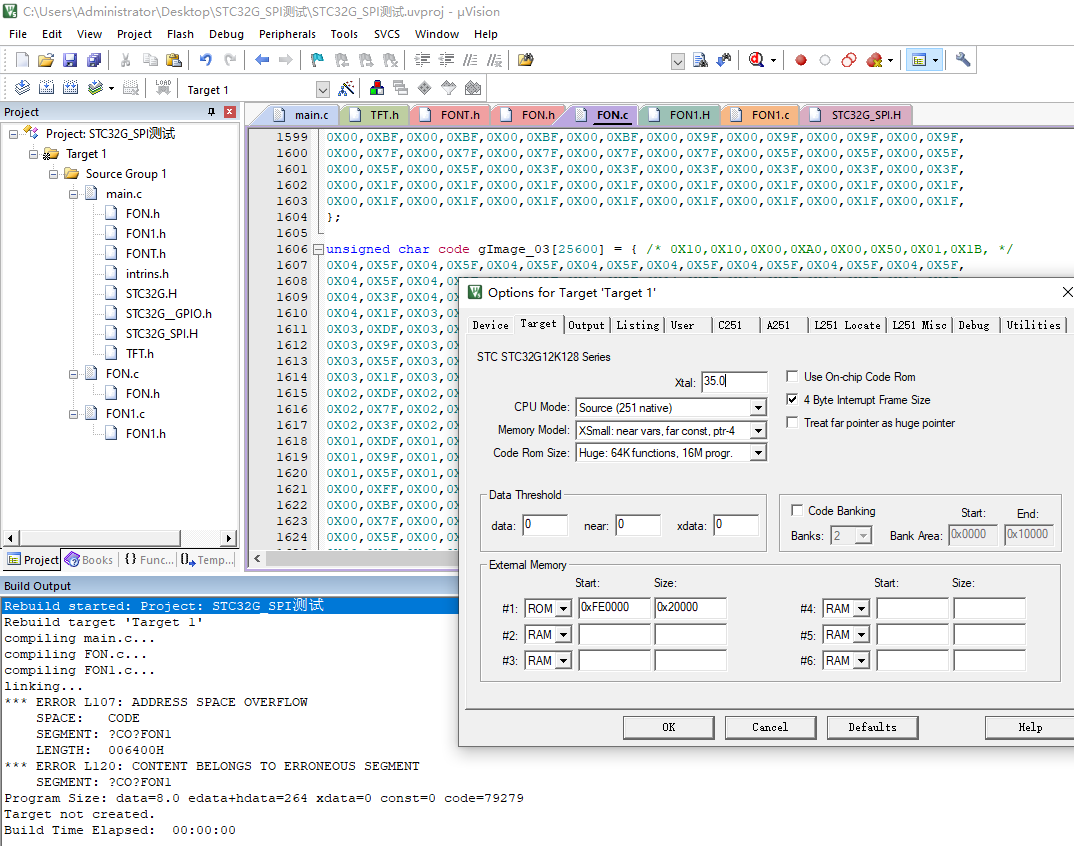The width and height of the screenshot is (1074, 846).
Task: Collapse the main.c tree node
Action: [x=73, y=194]
